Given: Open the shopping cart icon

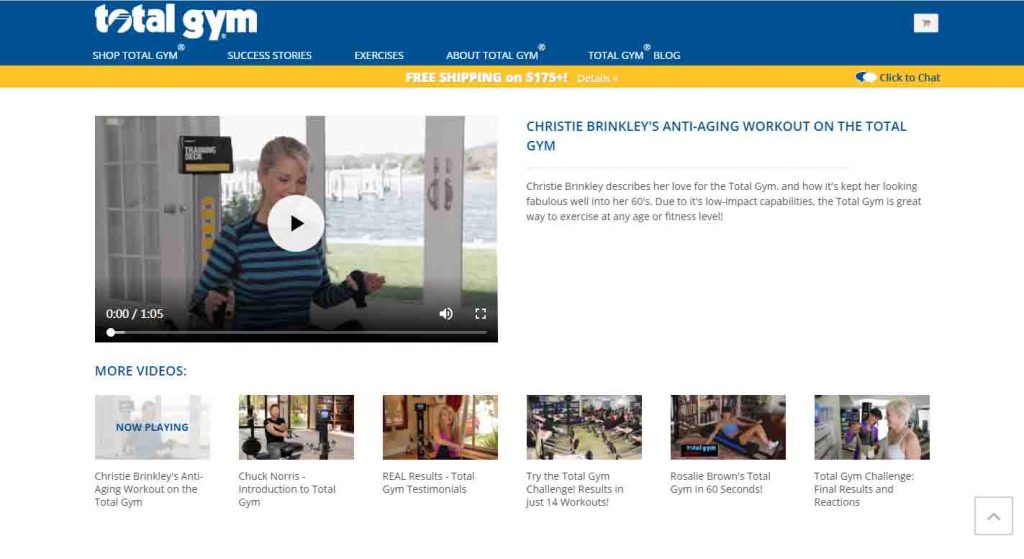Looking at the screenshot, I should point(925,24).
